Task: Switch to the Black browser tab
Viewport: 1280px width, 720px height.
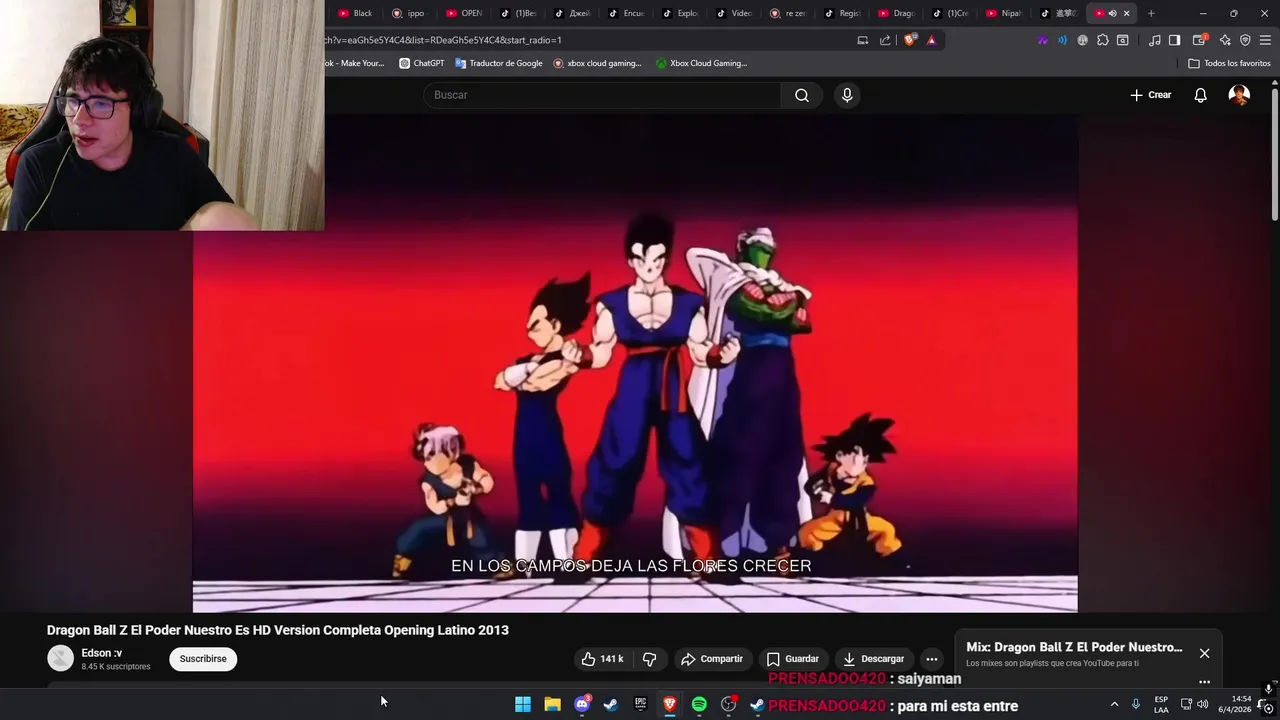Action: [356, 13]
